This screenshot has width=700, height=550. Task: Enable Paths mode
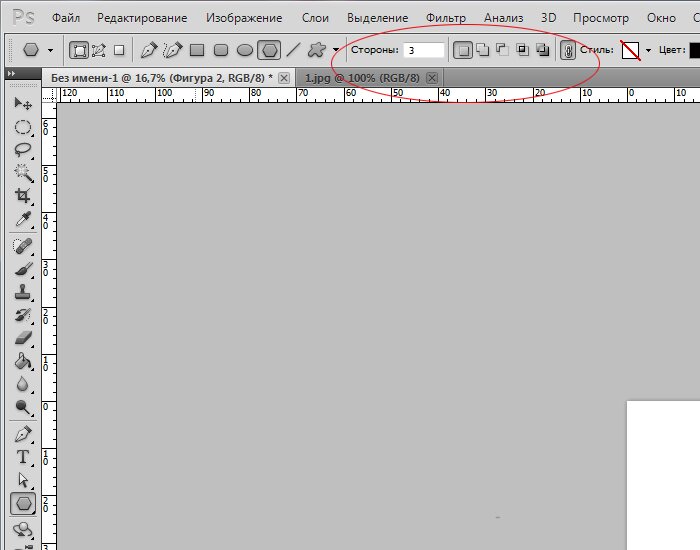coord(99,50)
